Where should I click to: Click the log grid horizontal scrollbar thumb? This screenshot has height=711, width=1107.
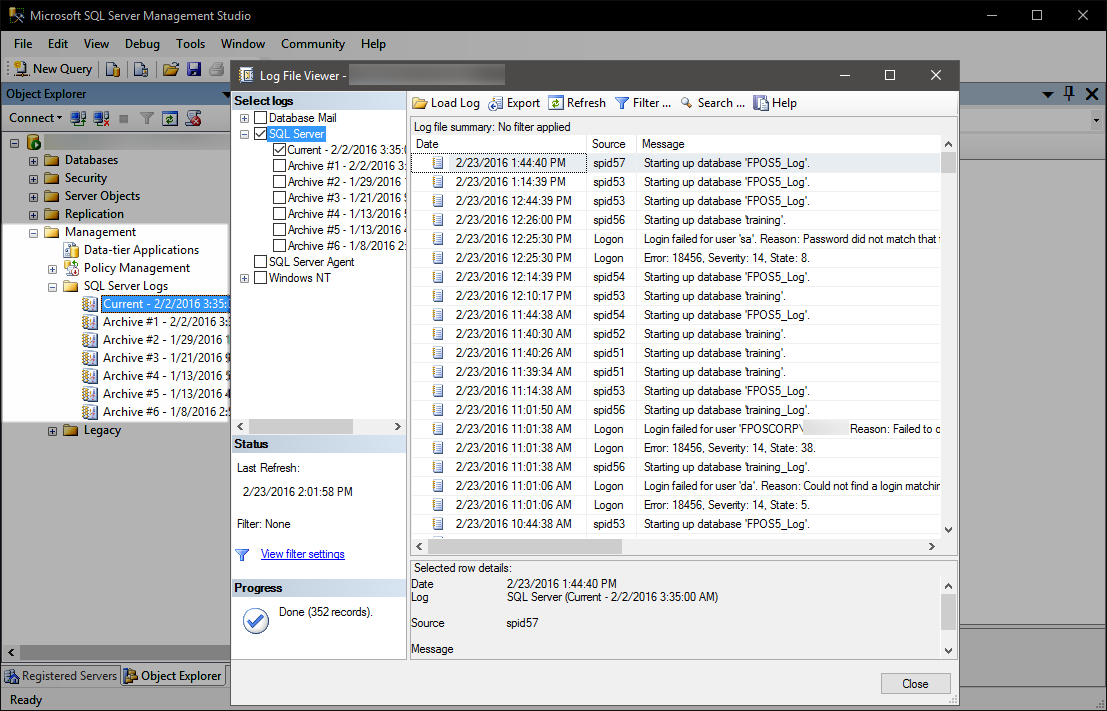(525, 546)
